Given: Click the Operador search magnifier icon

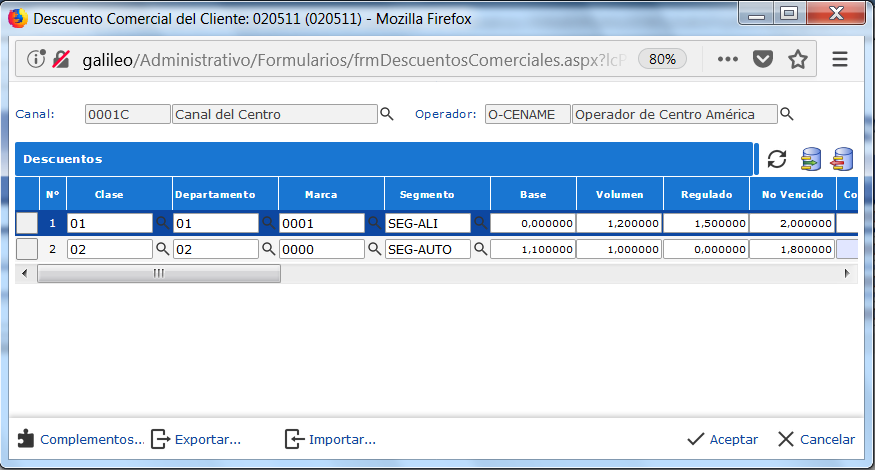Looking at the screenshot, I should click(x=786, y=114).
